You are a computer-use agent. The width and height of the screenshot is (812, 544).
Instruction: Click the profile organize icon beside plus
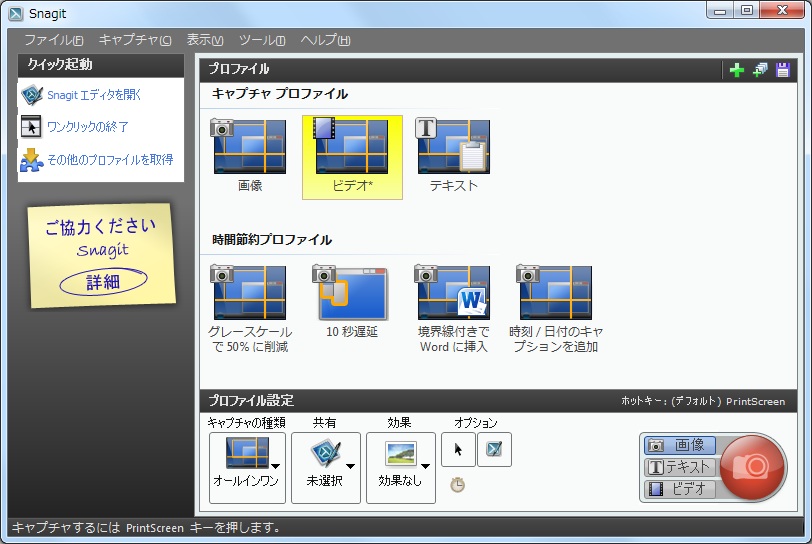pyautogui.click(x=760, y=70)
